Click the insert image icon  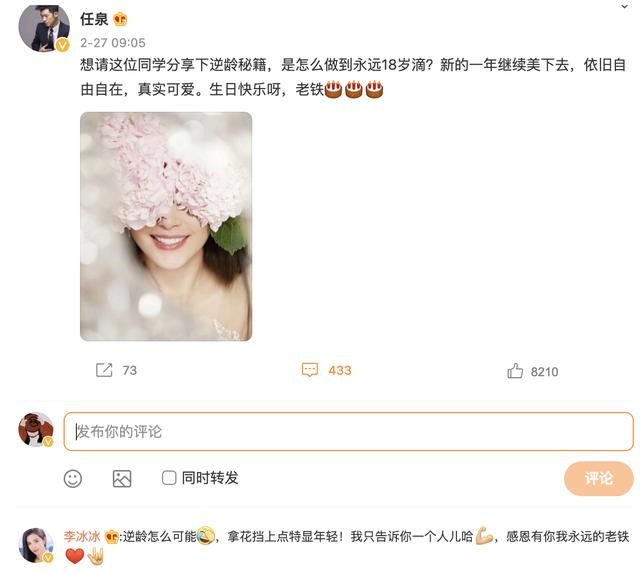coord(122,478)
